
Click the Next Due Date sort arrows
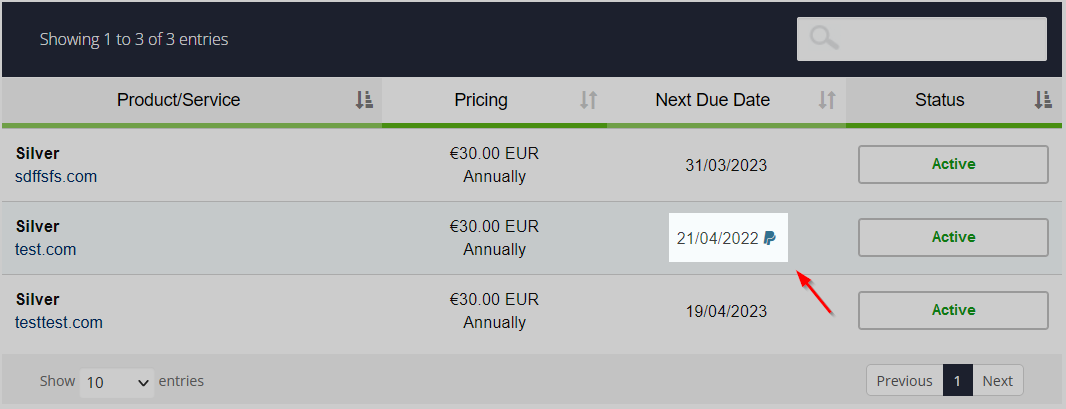click(x=827, y=101)
